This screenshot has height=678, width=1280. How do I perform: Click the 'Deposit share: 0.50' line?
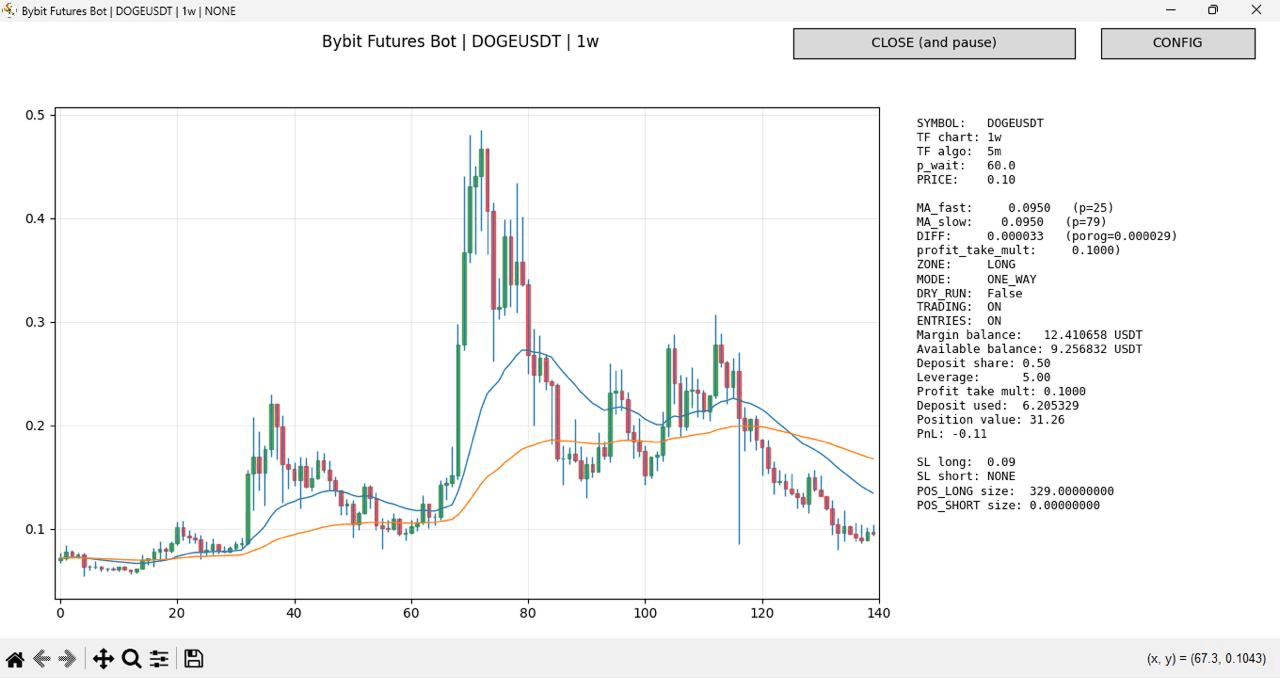984,363
